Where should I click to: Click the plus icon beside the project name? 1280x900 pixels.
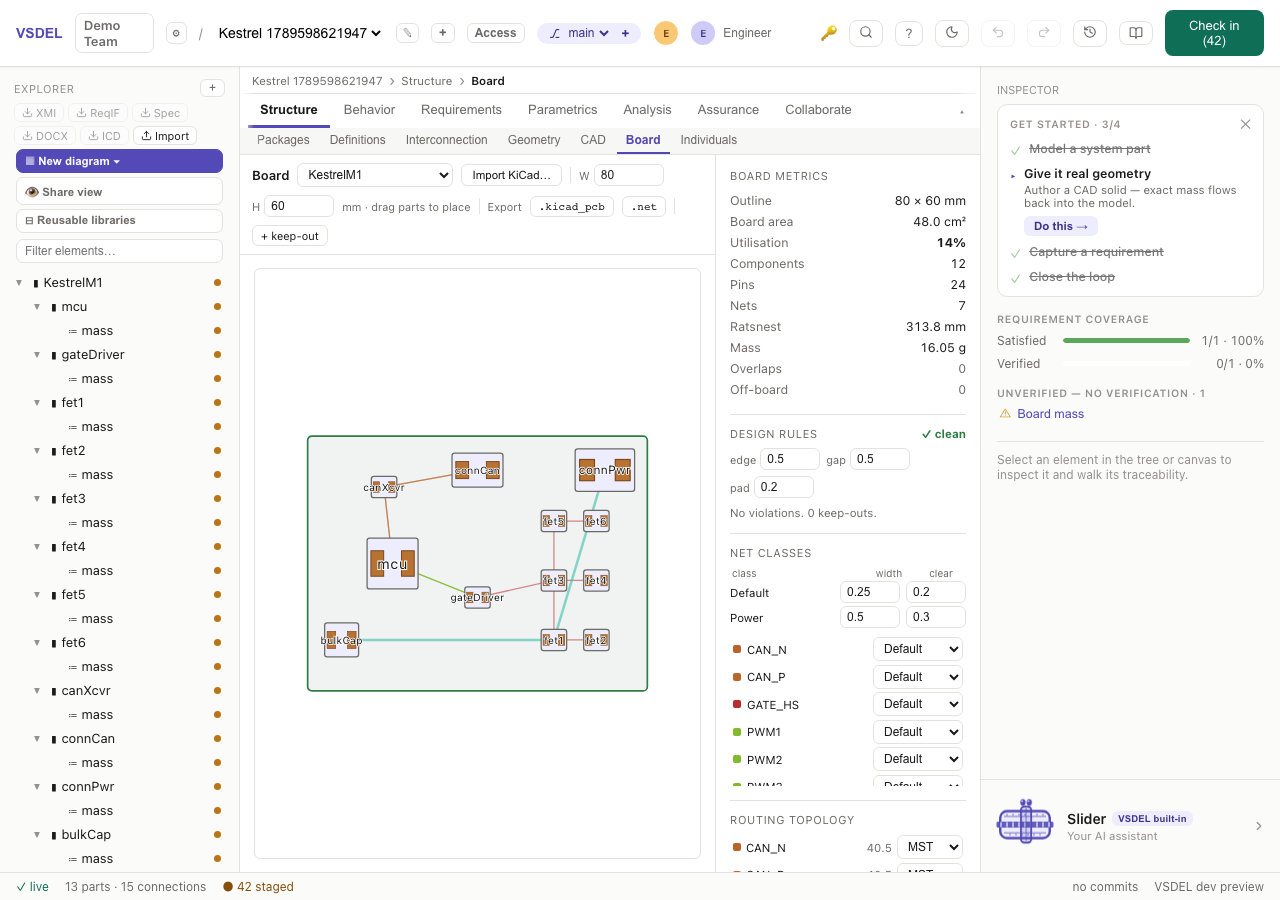click(443, 33)
